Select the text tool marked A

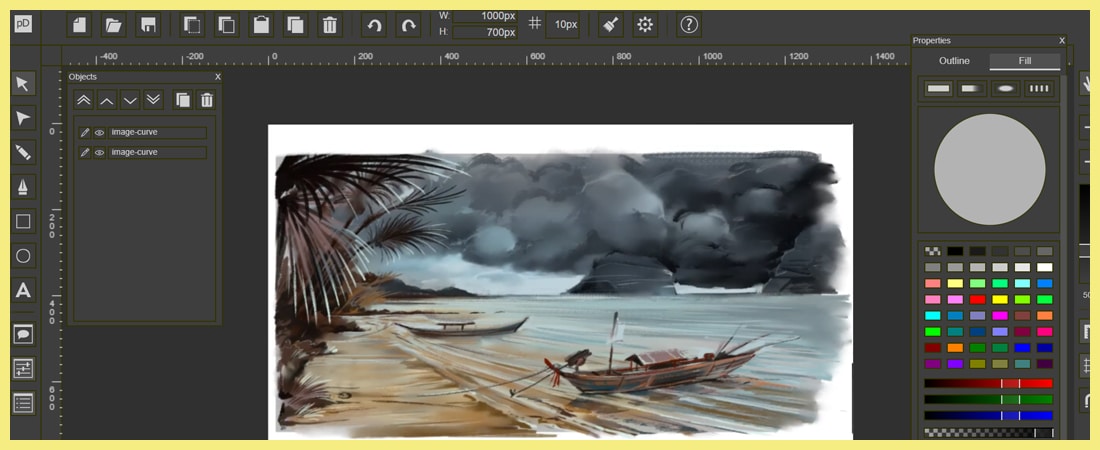tap(23, 290)
